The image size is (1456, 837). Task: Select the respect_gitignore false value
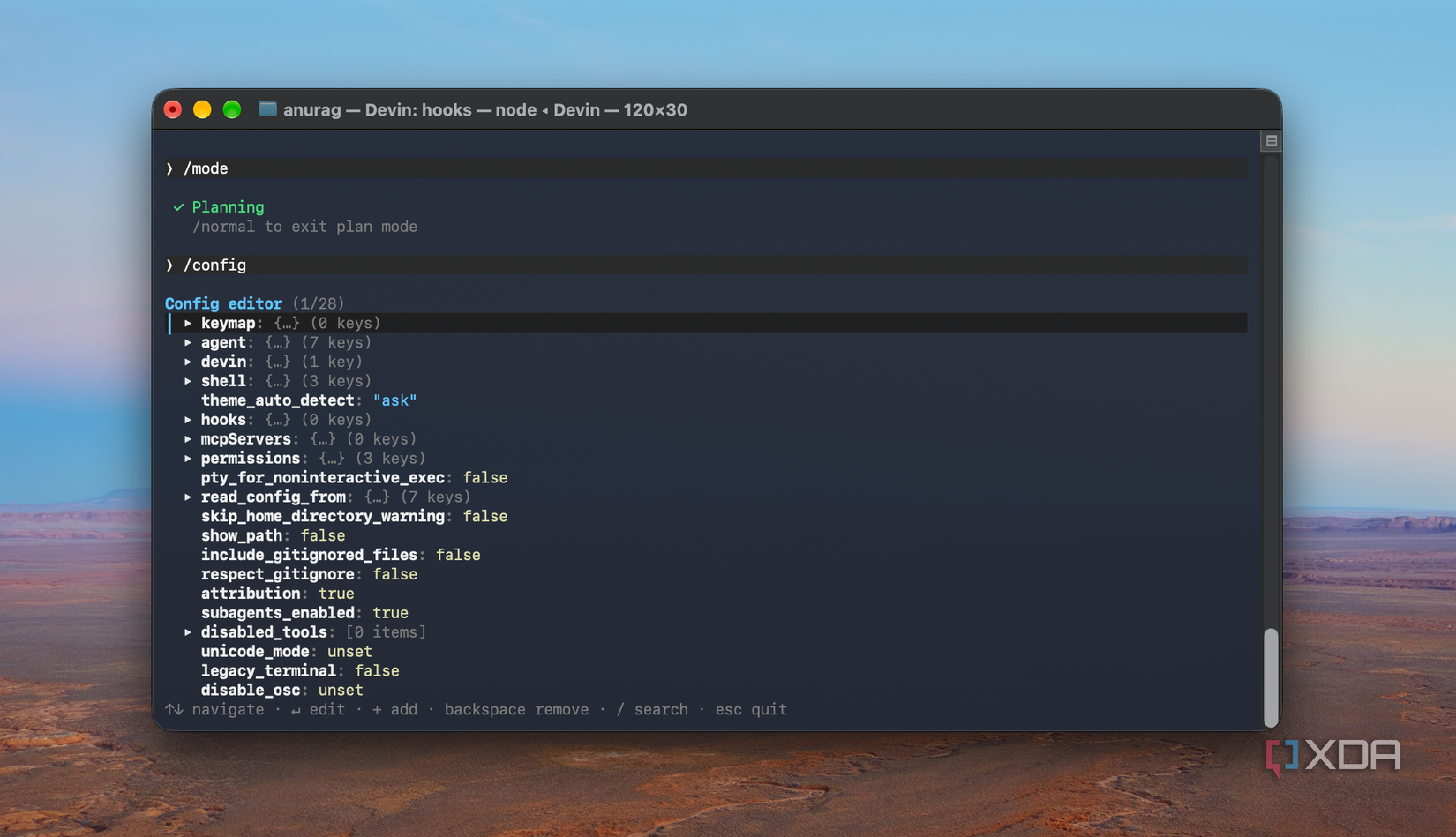(x=394, y=575)
